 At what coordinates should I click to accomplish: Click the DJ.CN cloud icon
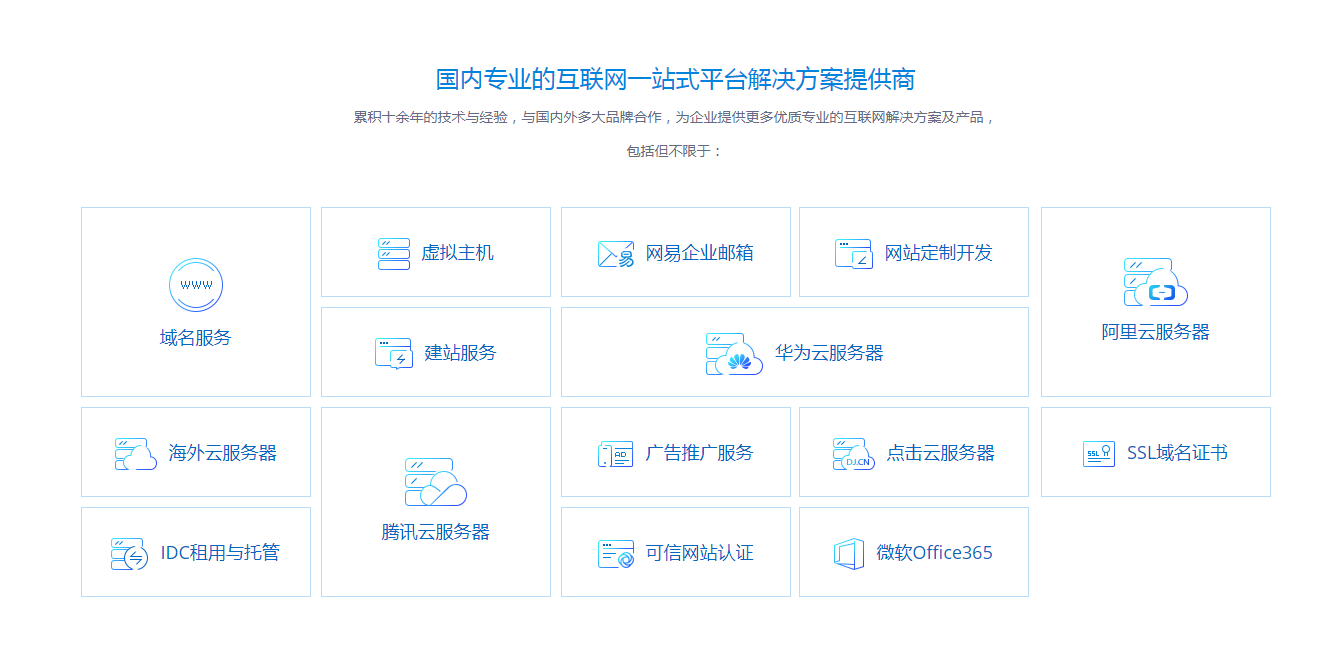(853, 454)
